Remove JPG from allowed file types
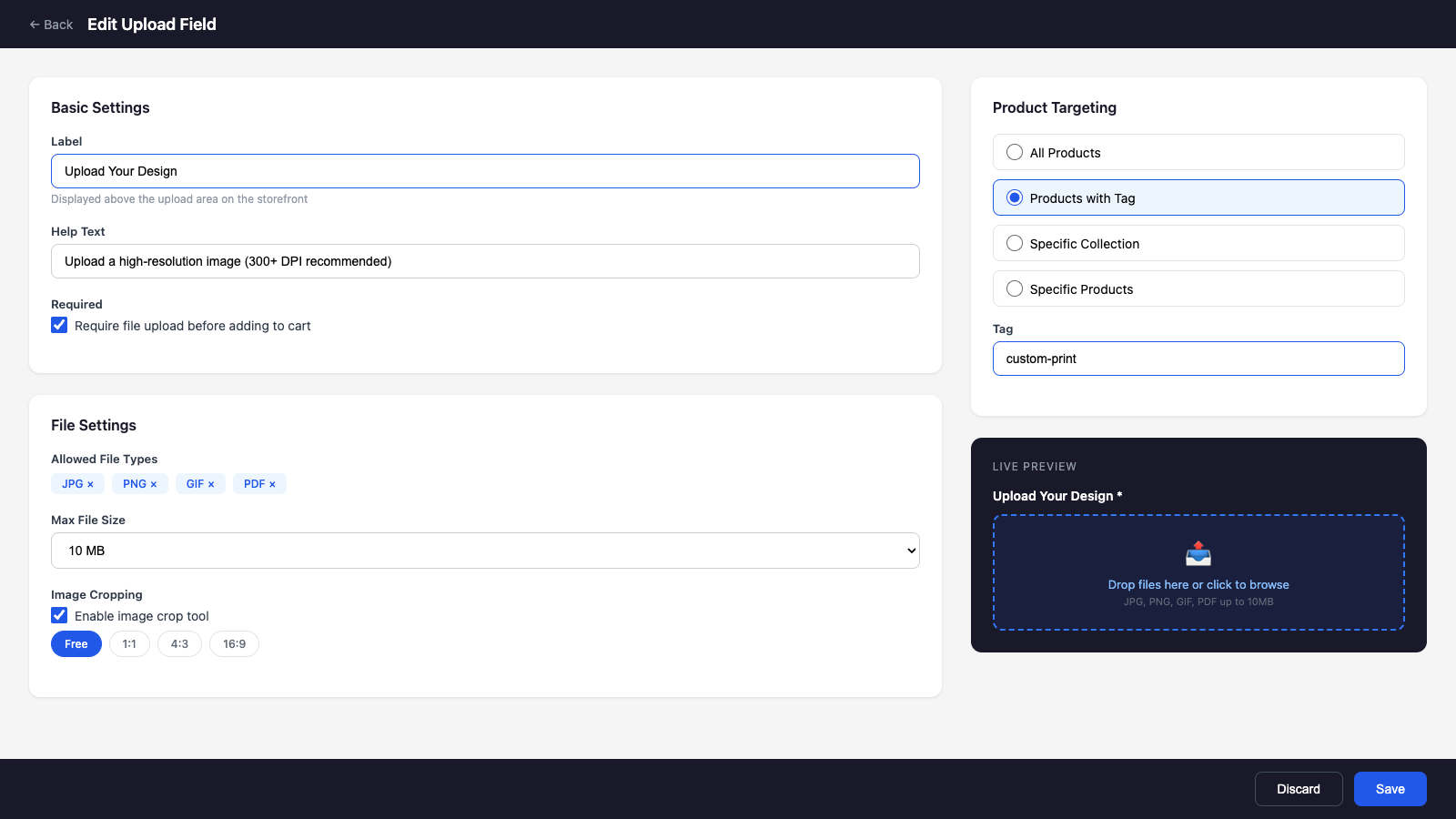 (x=92, y=483)
